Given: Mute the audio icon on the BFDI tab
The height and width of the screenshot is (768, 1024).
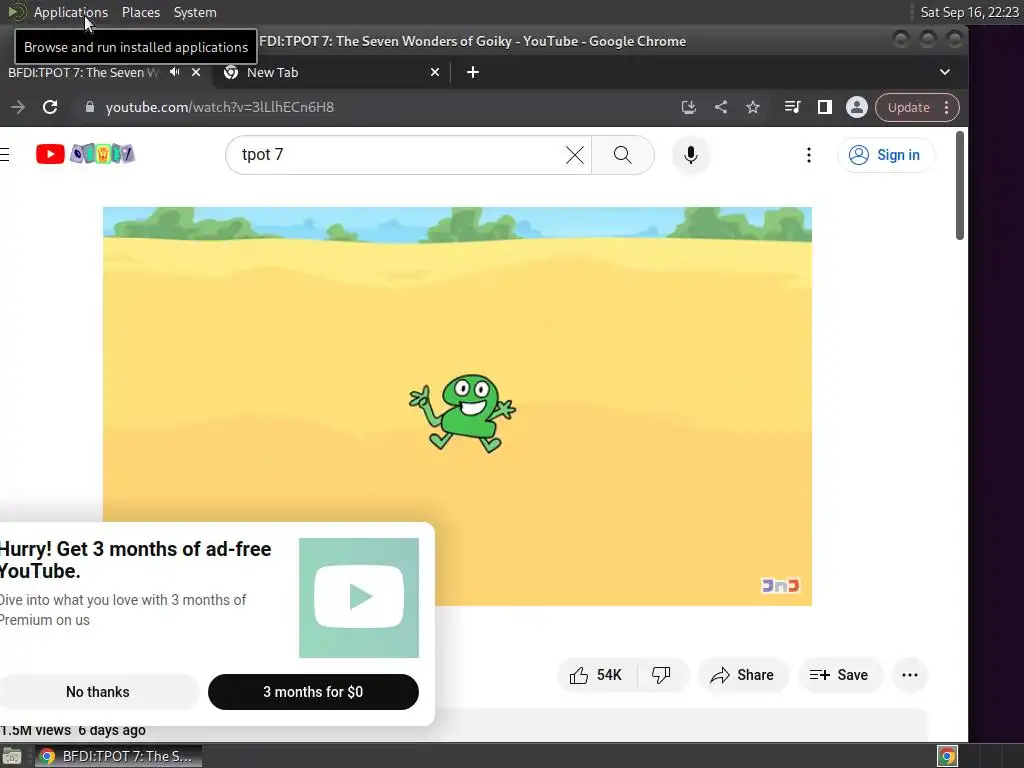Looking at the screenshot, I should (174, 72).
